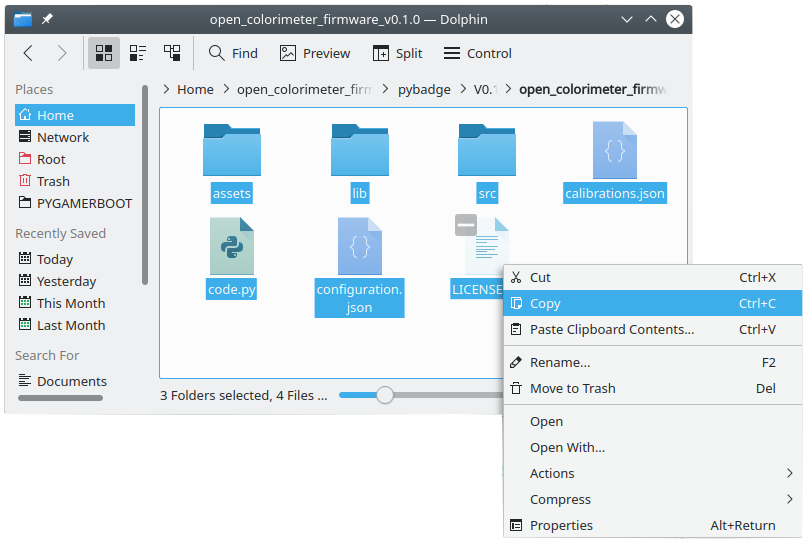Choose Open from the context menu
Screen dimensions: 810x543
[x=653, y=421]
